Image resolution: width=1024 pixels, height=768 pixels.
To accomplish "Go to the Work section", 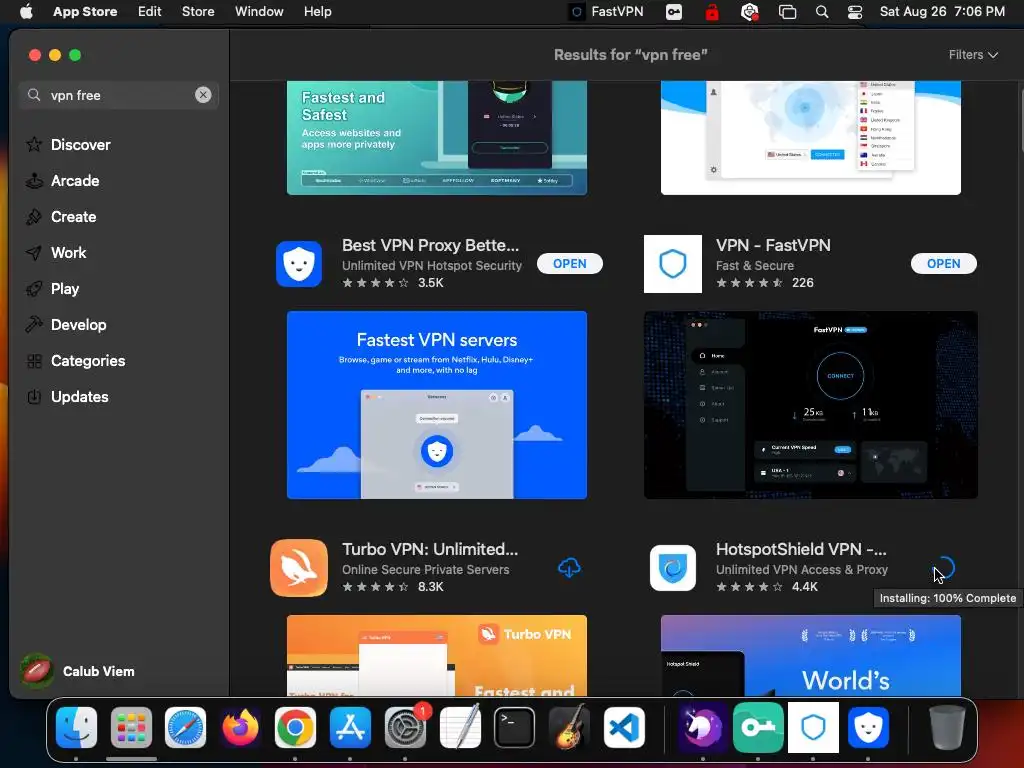I will 56,252.
